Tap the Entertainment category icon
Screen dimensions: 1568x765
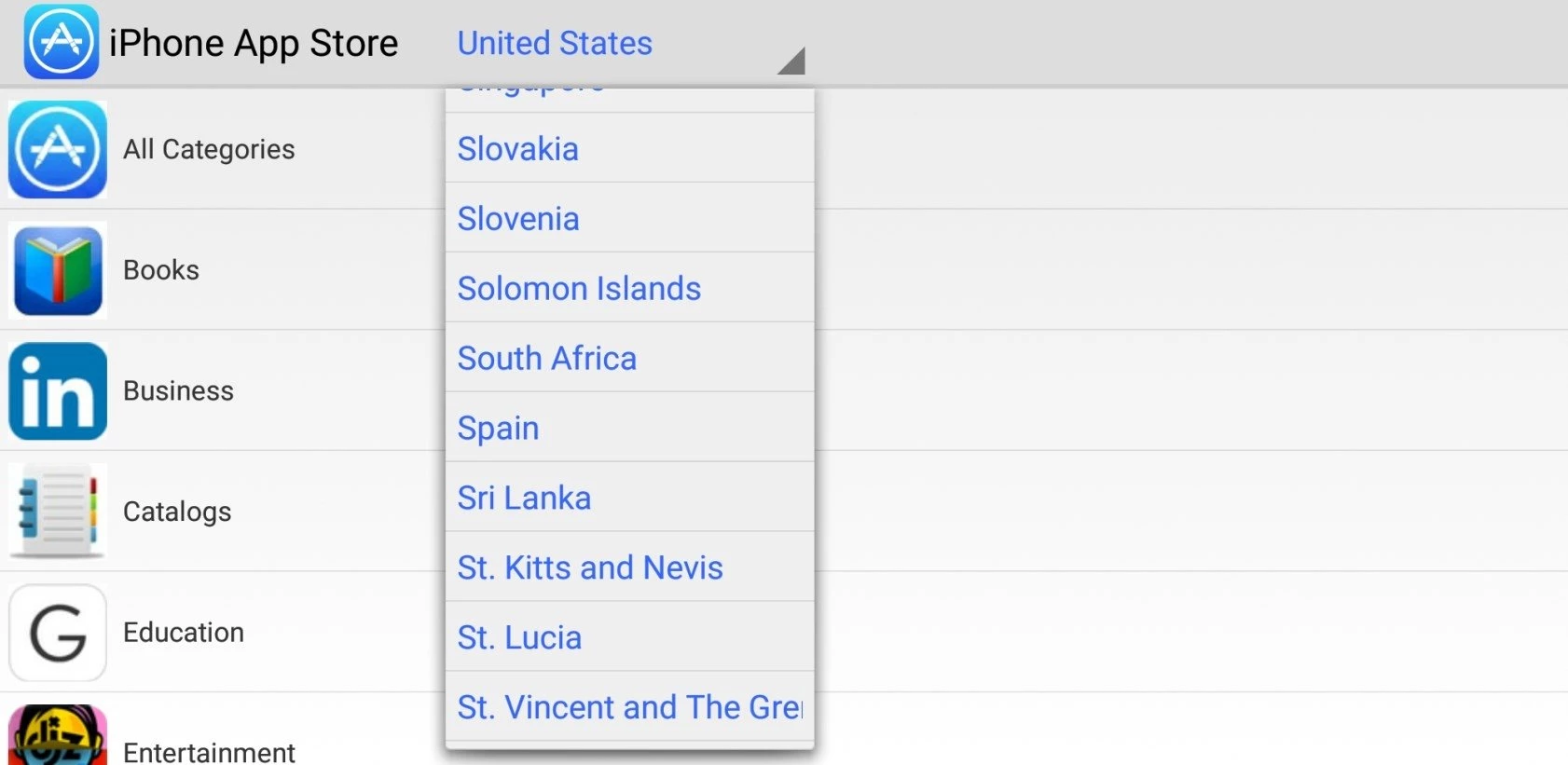(x=58, y=738)
